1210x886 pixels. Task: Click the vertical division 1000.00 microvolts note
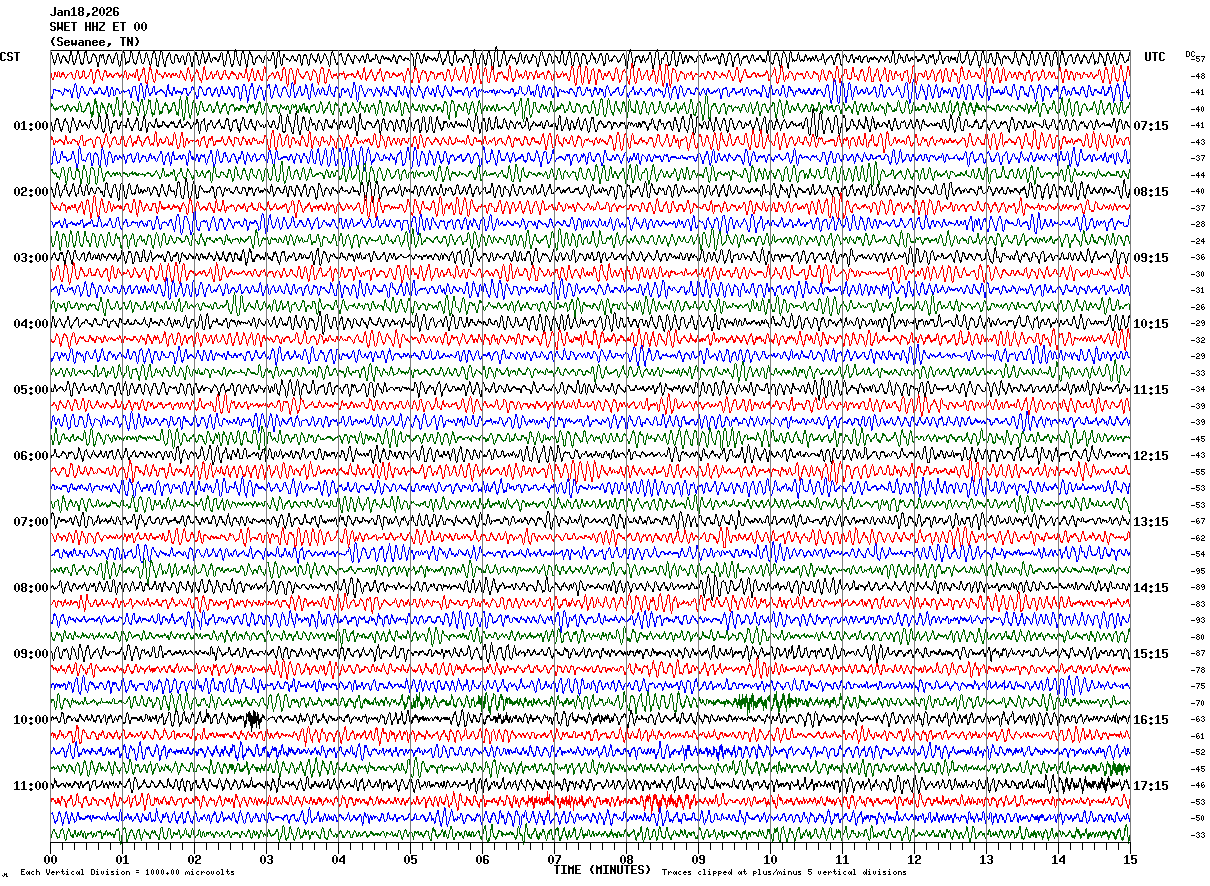coord(127,873)
